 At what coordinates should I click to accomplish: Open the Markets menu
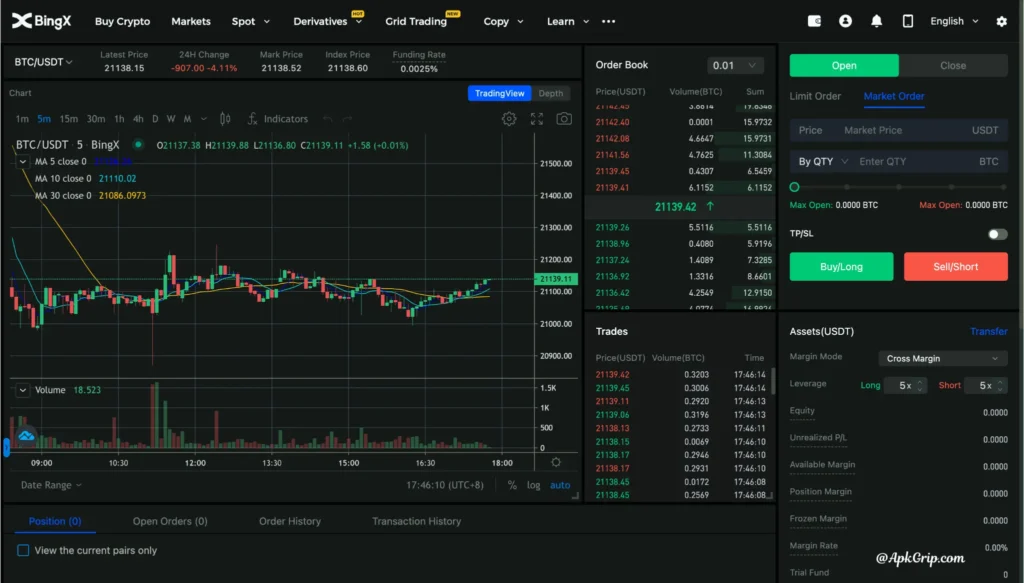point(191,22)
